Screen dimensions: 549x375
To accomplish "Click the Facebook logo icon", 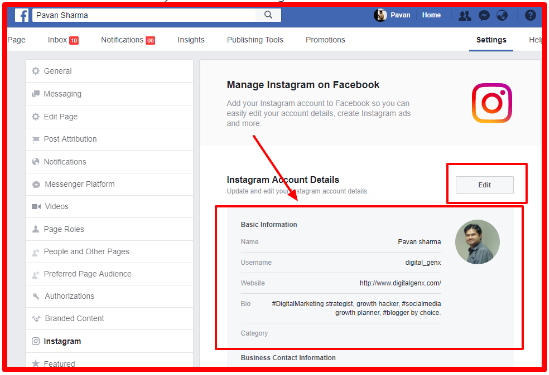I will tap(21, 15).
